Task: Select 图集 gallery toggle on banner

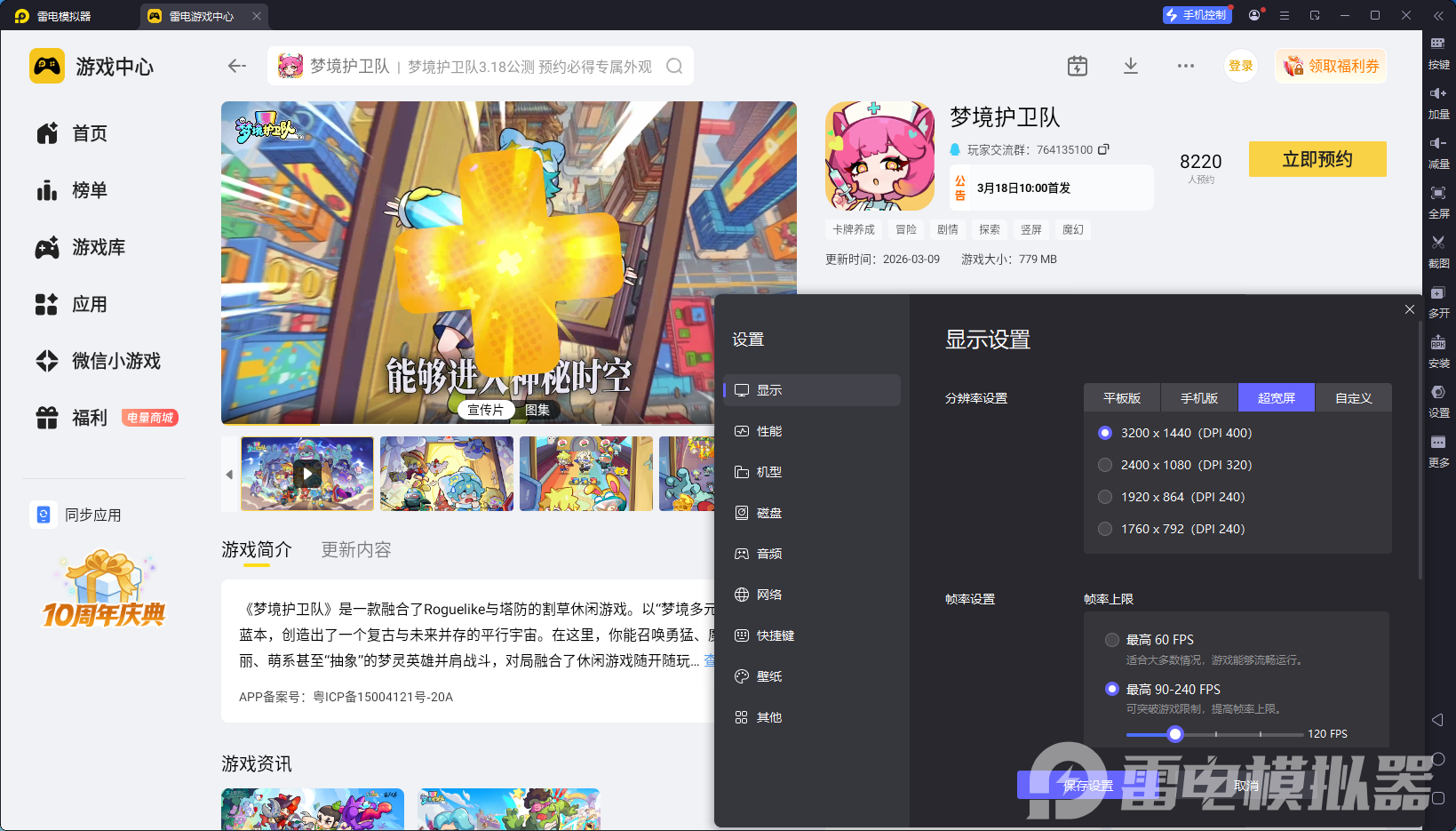Action: [x=537, y=410]
